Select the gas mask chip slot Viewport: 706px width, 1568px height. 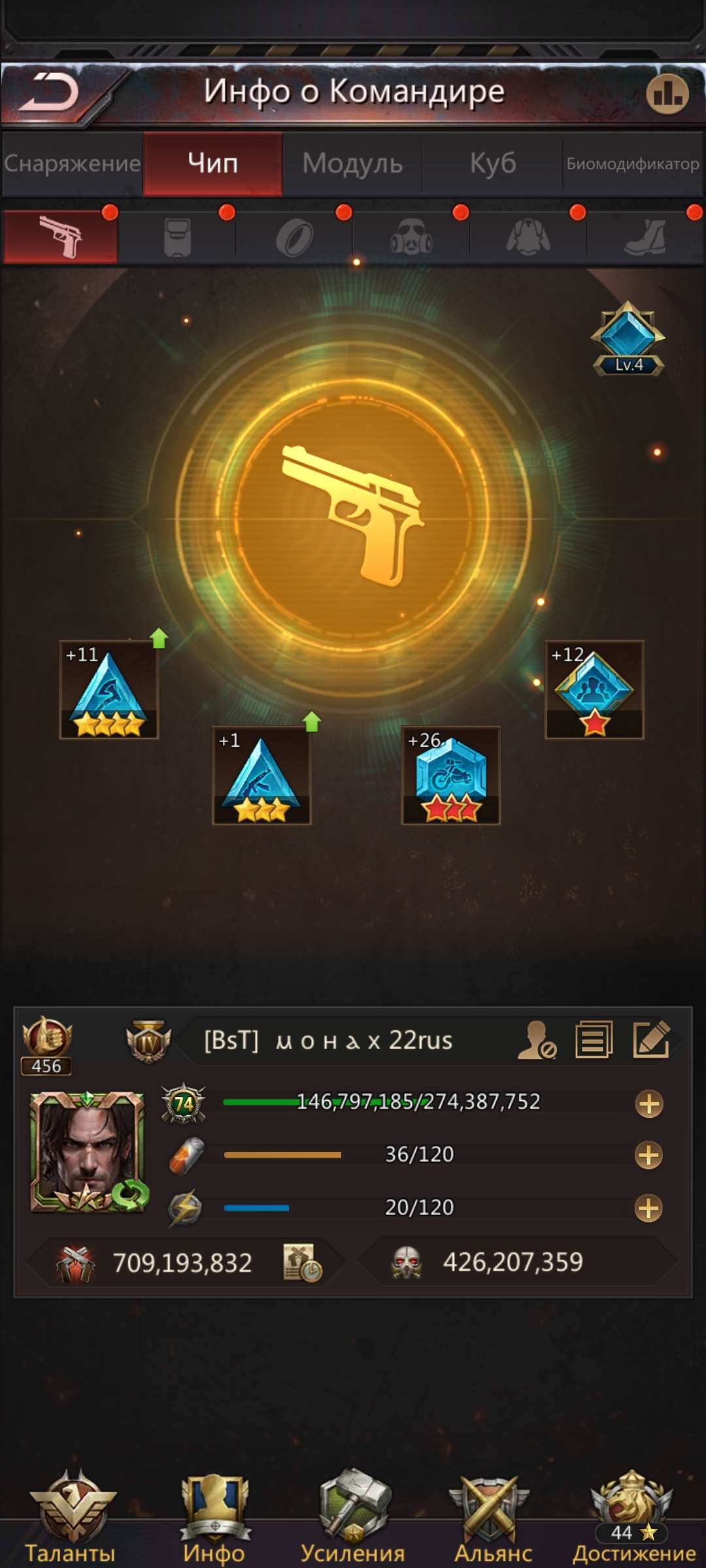click(x=411, y=237)
